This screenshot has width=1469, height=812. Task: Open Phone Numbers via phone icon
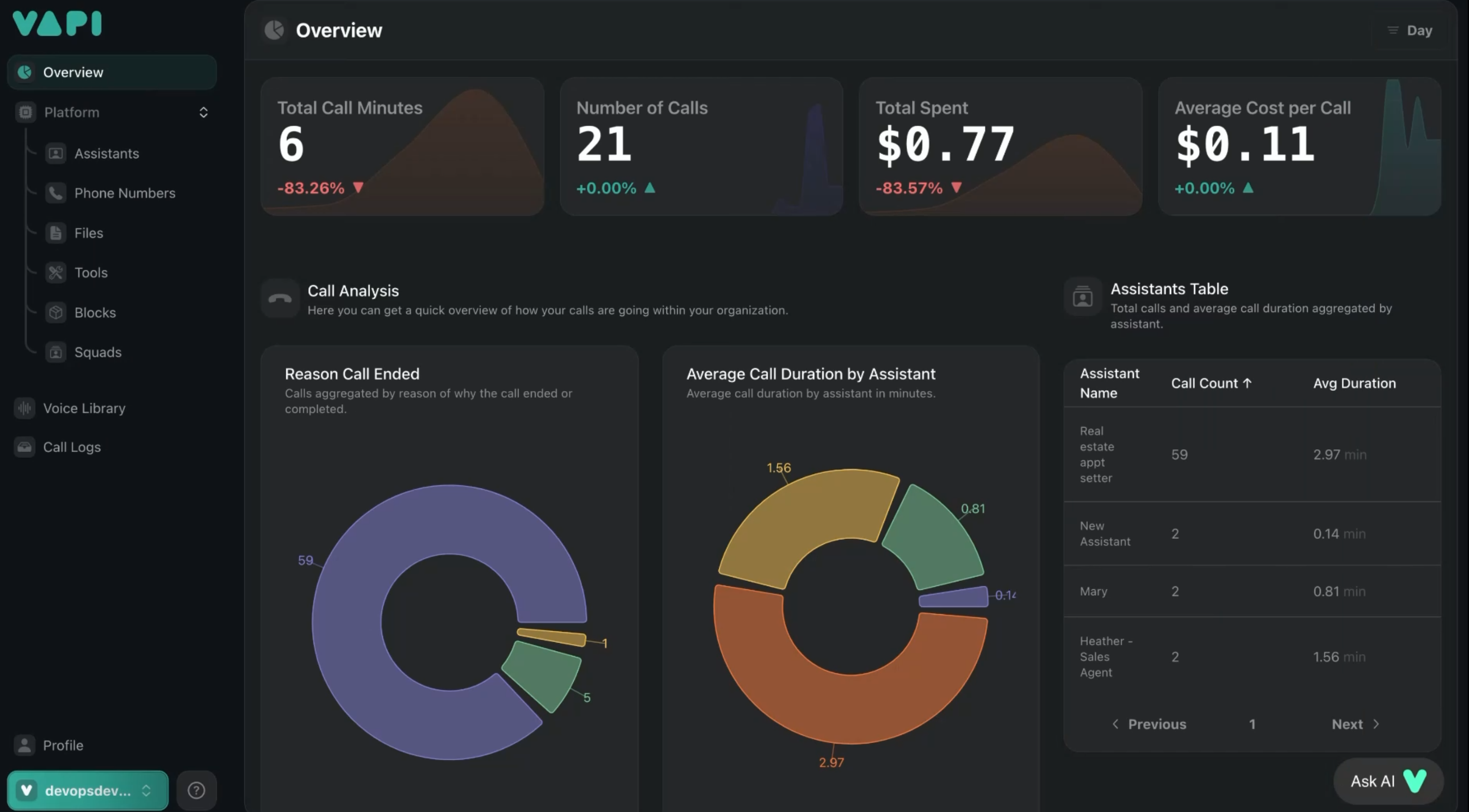point(55,193)
